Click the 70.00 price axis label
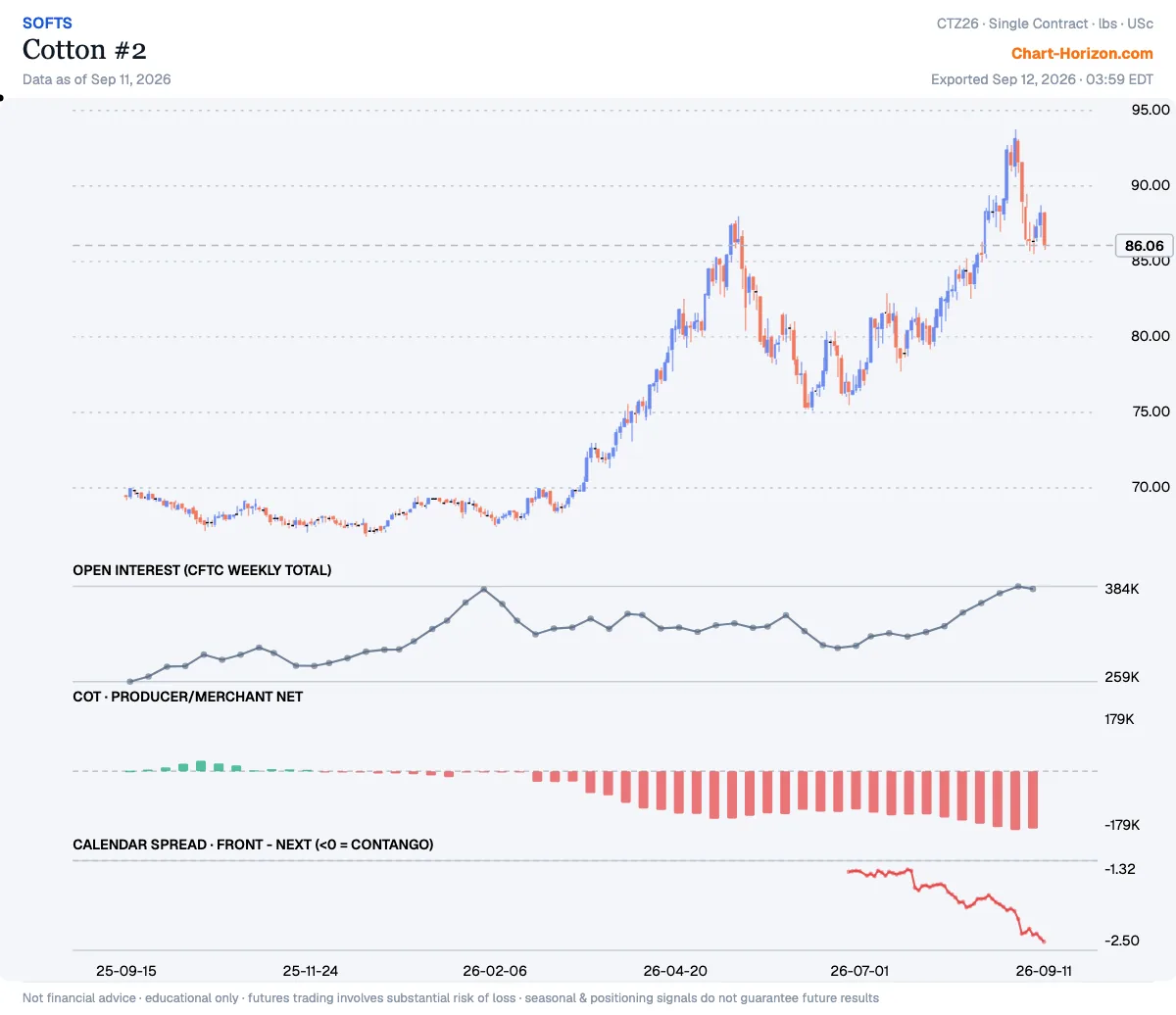 click(1151, 487)
